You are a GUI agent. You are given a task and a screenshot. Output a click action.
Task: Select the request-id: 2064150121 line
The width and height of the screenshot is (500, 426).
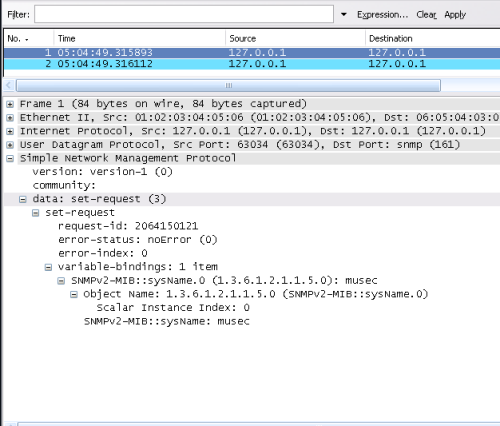(x=128, y=226)
